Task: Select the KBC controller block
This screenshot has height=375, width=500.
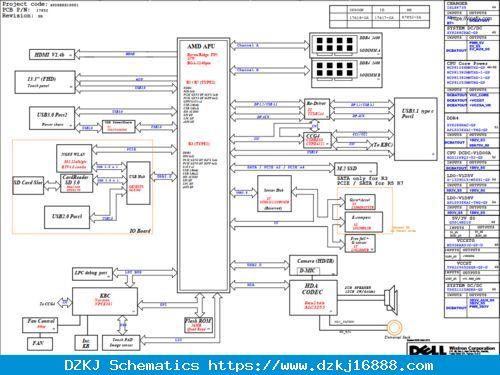Action: [x=105, y=301]
